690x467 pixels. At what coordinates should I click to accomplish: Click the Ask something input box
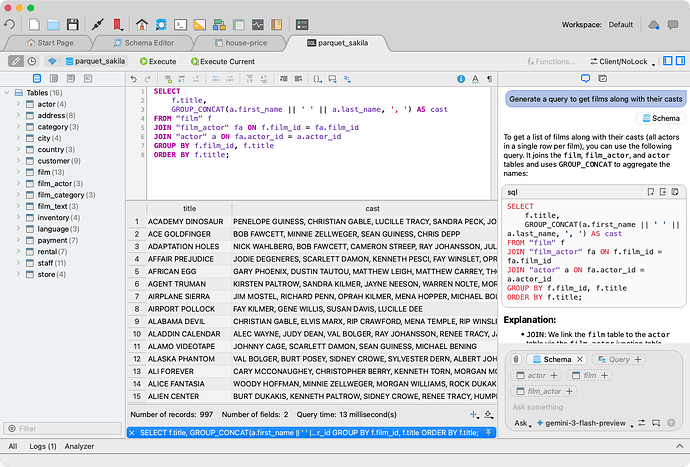[592, 407]
